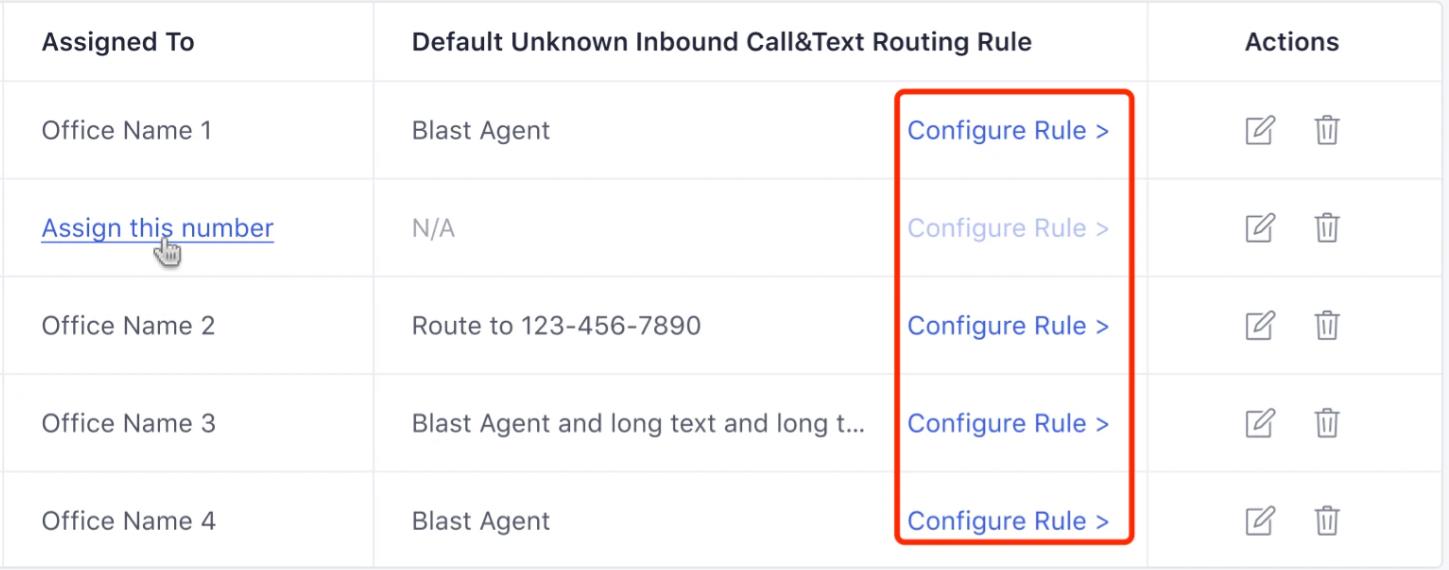The image size is (1449, 570).
Task: Click the Assigned To column header
Action: tap(118, 42)
